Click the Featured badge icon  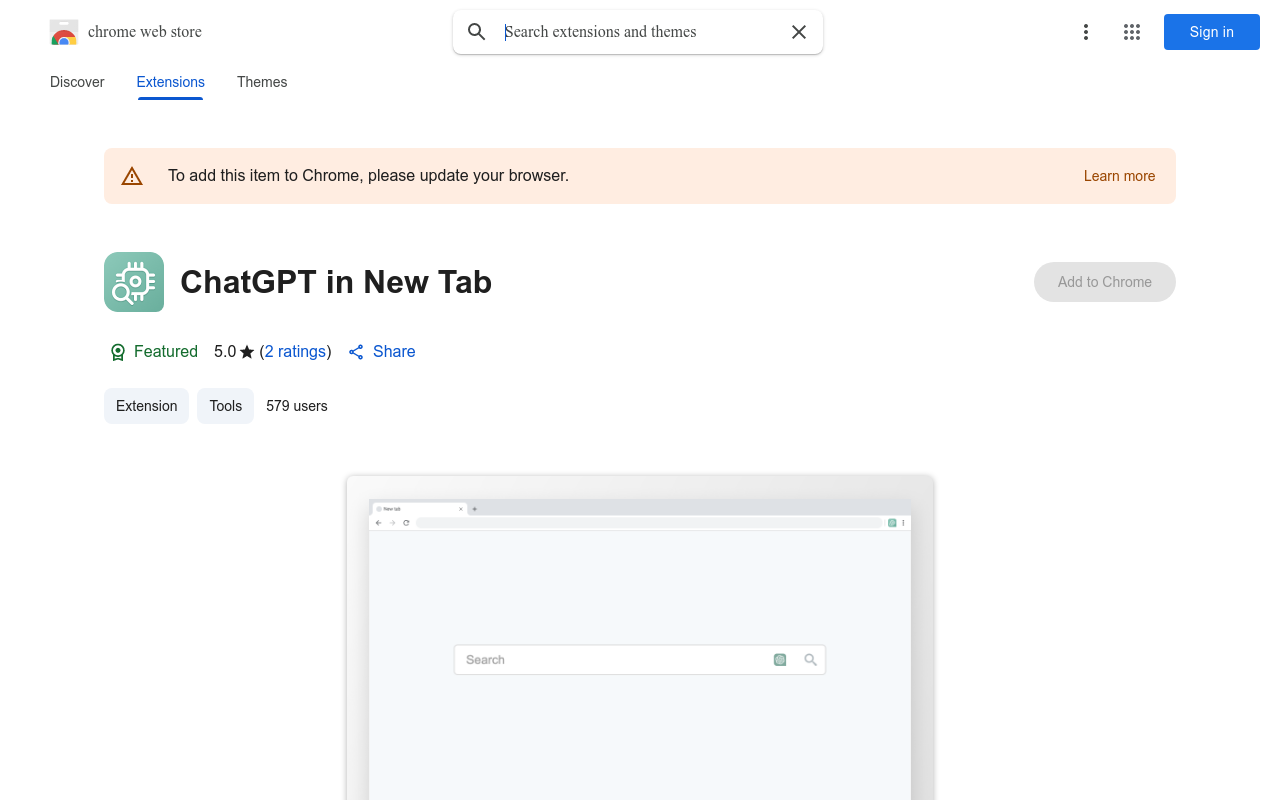click(118, 352)
